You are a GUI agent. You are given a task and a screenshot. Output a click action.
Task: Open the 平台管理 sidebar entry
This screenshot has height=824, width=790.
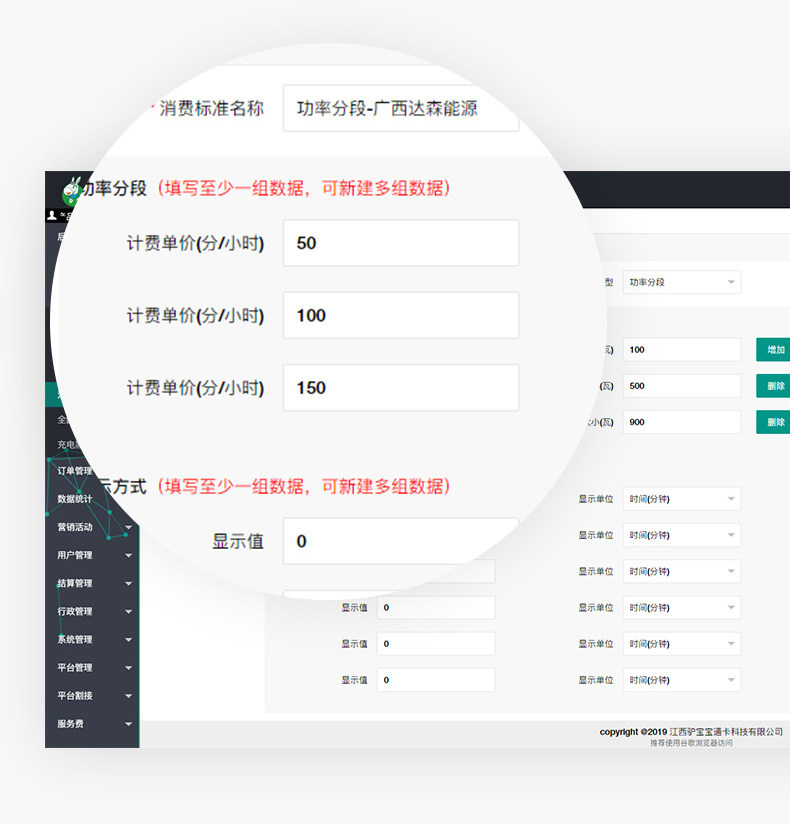pyautogui.click(x=75, y=667)
